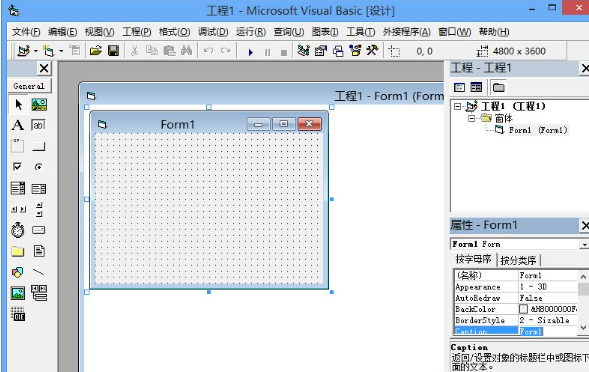Open the Properties Window toolbar icon

321,51
